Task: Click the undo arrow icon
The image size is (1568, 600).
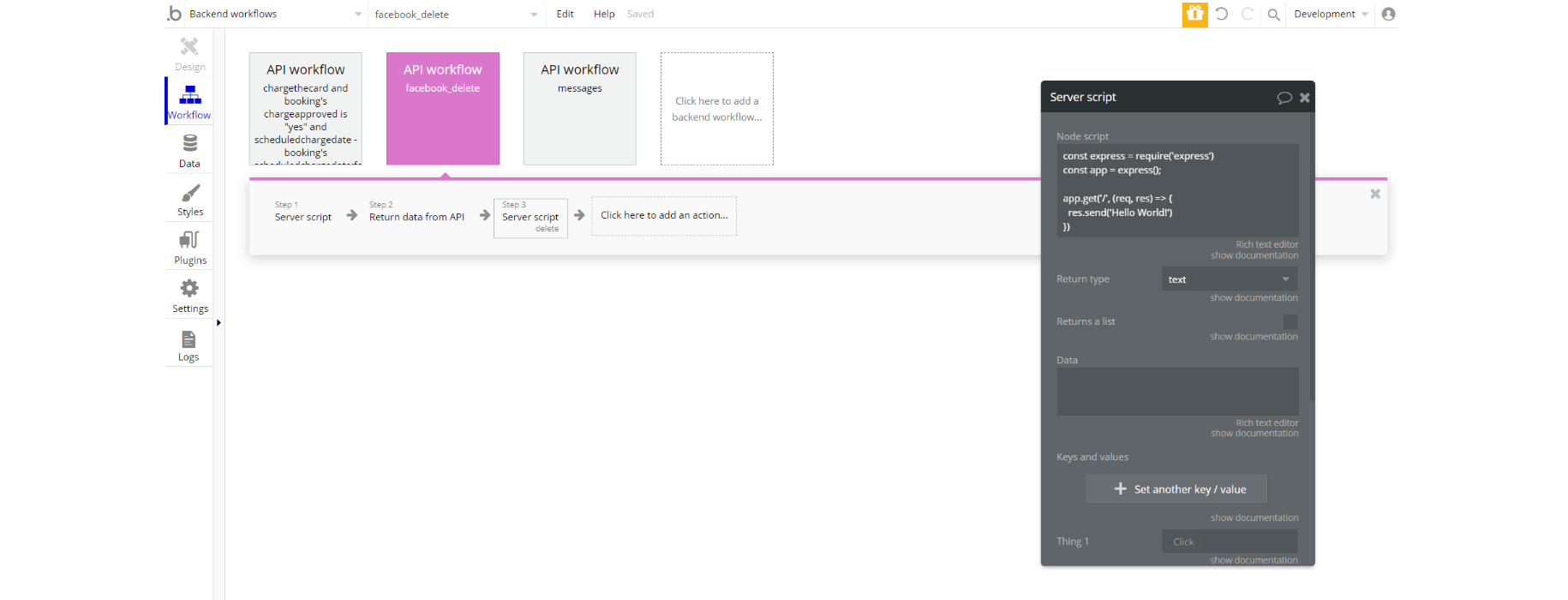Action: pyautogui.click(x=1221, y=14)
